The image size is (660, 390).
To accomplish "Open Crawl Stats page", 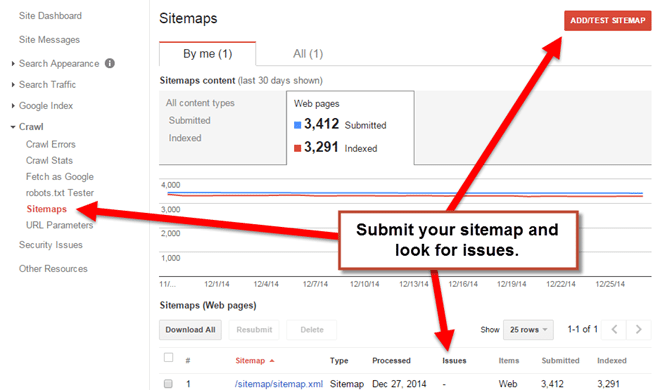I will 49,160.
